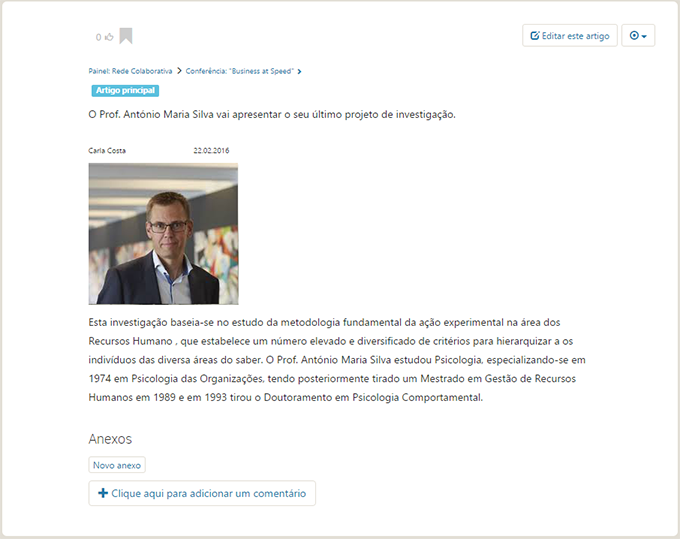Go to Painel: Rede Colaborativa breadcrumb
This screenshot has height=539, width=680.
[130, 71]
